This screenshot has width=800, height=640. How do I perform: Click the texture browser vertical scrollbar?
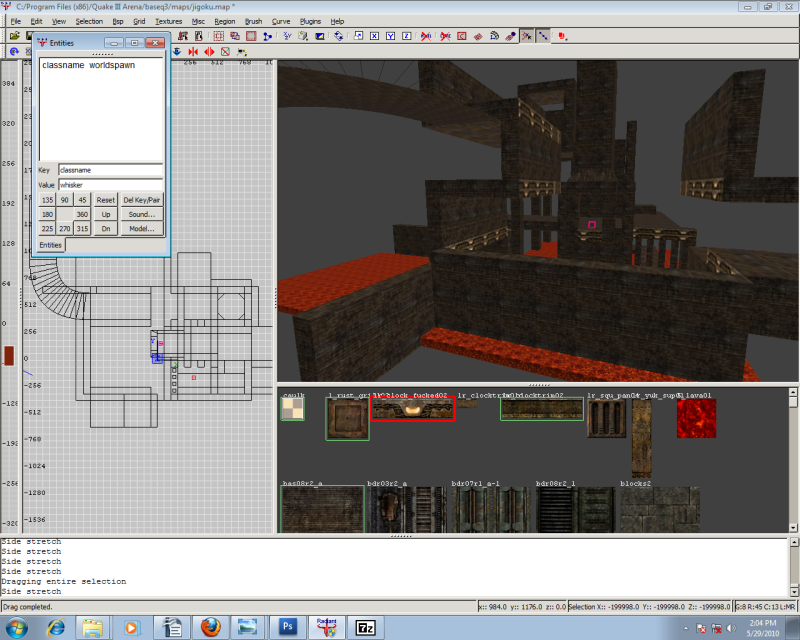[793, 459]
